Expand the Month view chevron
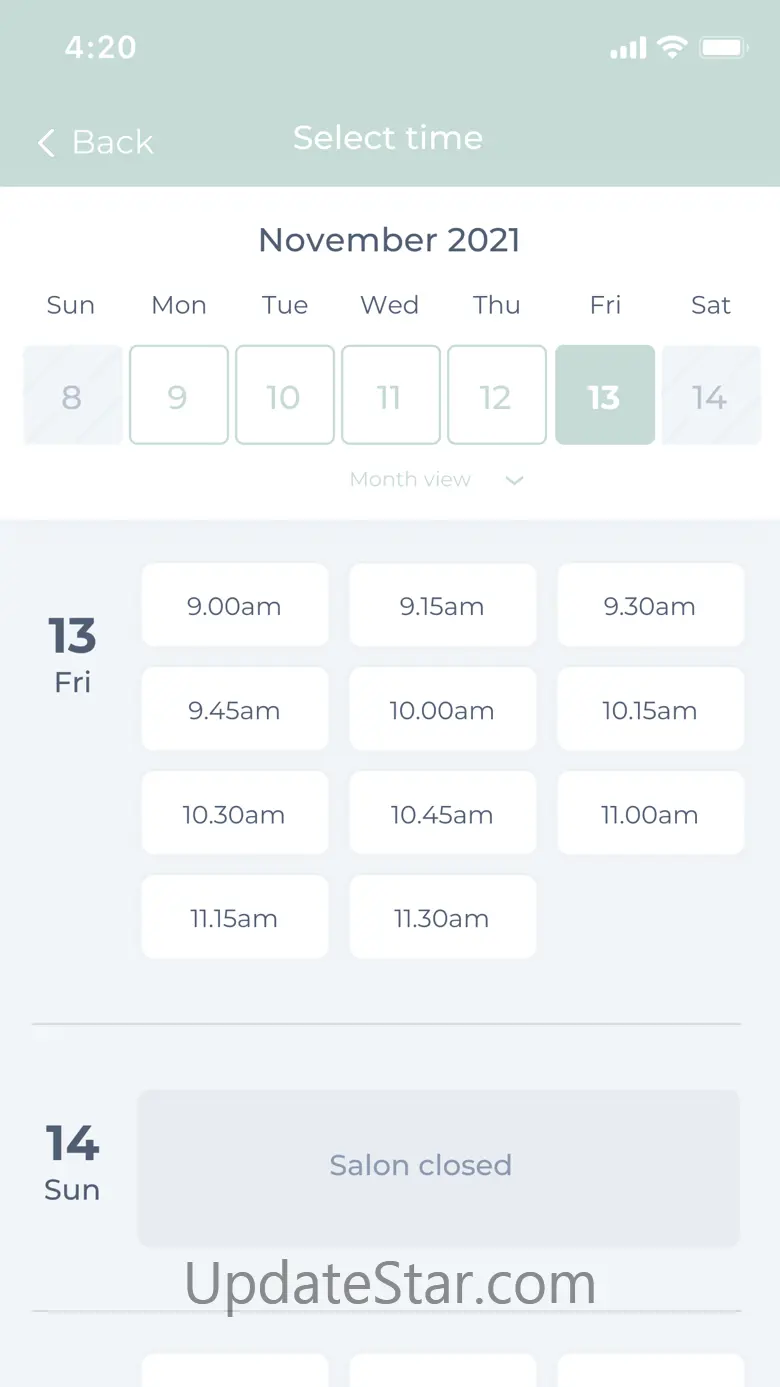Screen dimensions: 780x1387 tap(514, 480)
